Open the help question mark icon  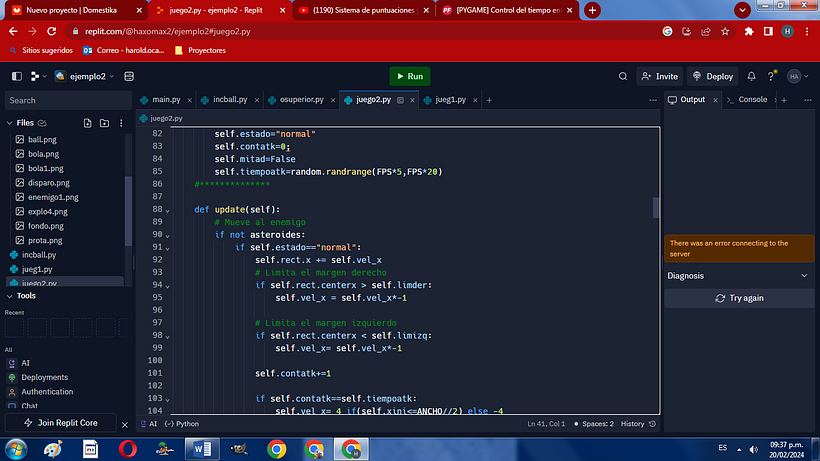pos(771,76)
